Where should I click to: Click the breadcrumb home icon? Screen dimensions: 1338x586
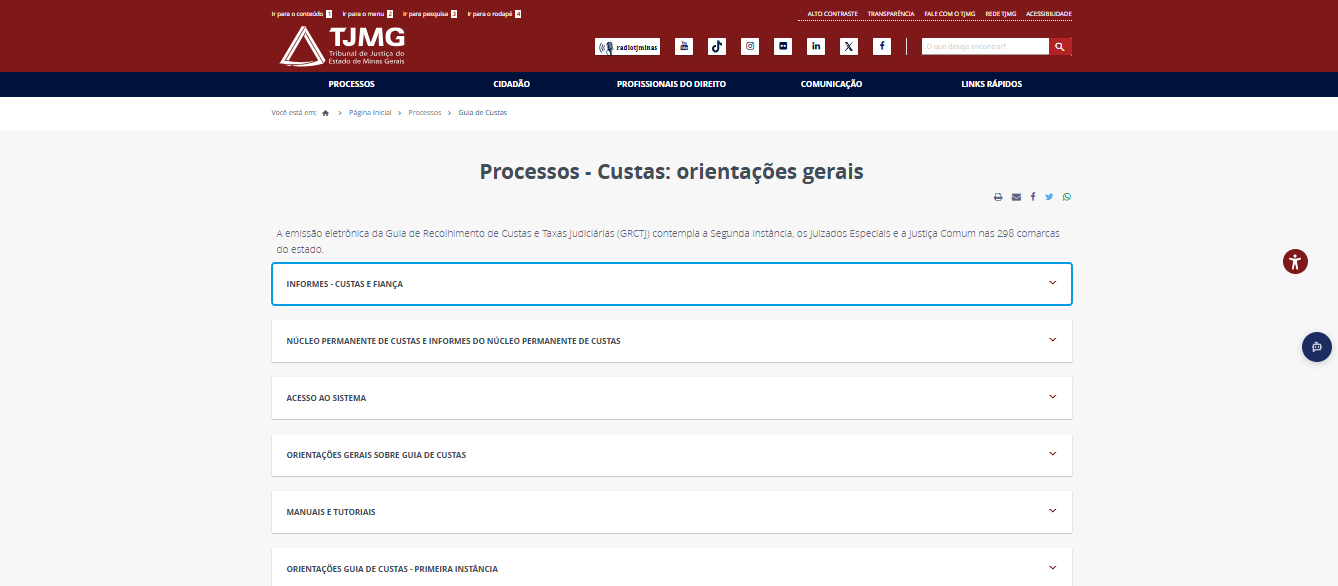326,113
